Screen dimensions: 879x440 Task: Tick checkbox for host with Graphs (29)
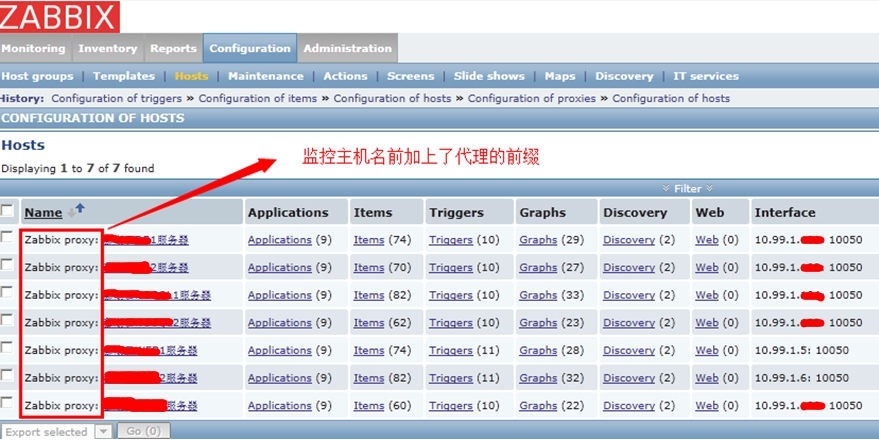coord(7,237)
